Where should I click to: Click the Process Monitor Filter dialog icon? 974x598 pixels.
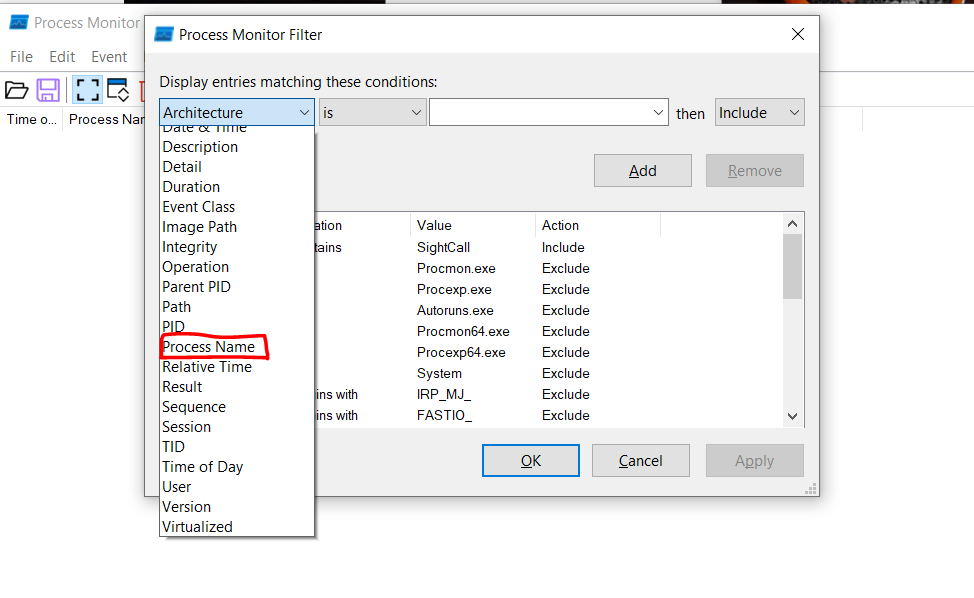tap(164, 34)
